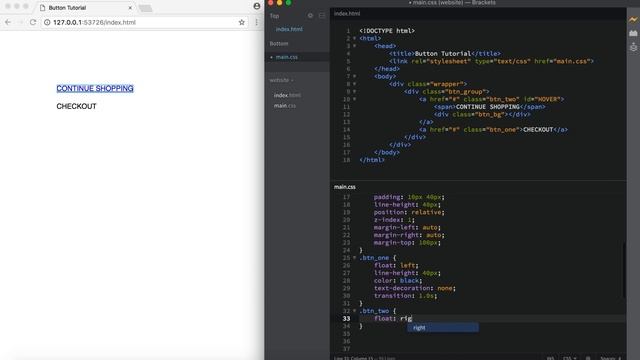Collapse the body tag fold on line 7
Screen dimensions: 640x360
pos(354,76)
